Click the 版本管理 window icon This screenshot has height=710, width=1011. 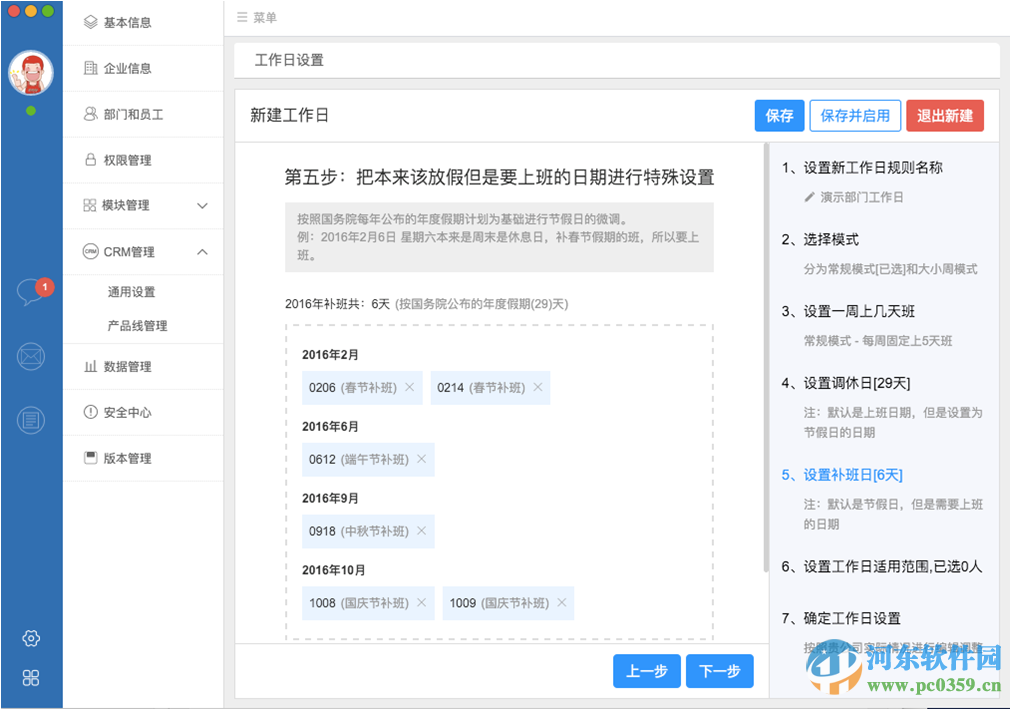tap(90, 458)
